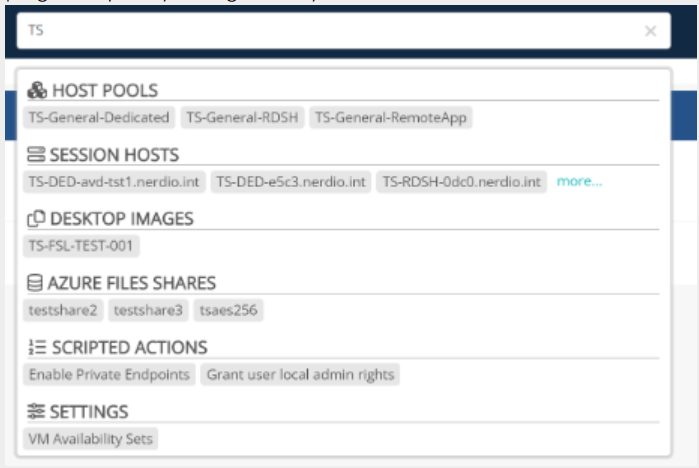This screenshot has width=699, height=468.
Task: Click the Settings sliders icon
Action: click(x=36, y=411)
